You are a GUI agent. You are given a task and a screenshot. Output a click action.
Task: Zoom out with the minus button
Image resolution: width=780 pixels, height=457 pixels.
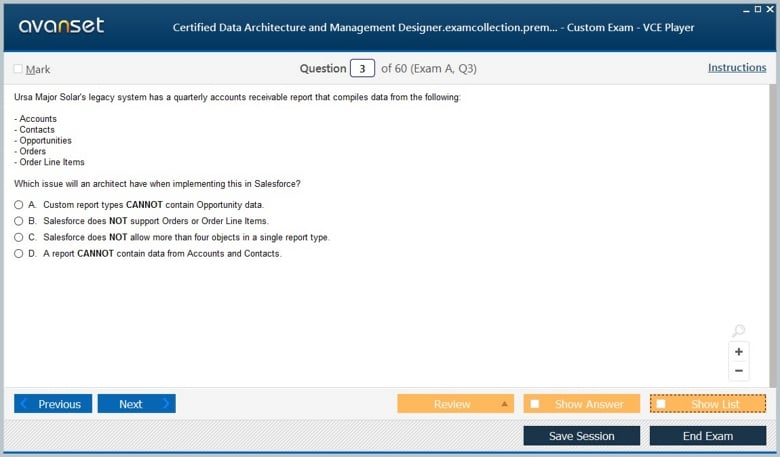[x=739, y=370]
